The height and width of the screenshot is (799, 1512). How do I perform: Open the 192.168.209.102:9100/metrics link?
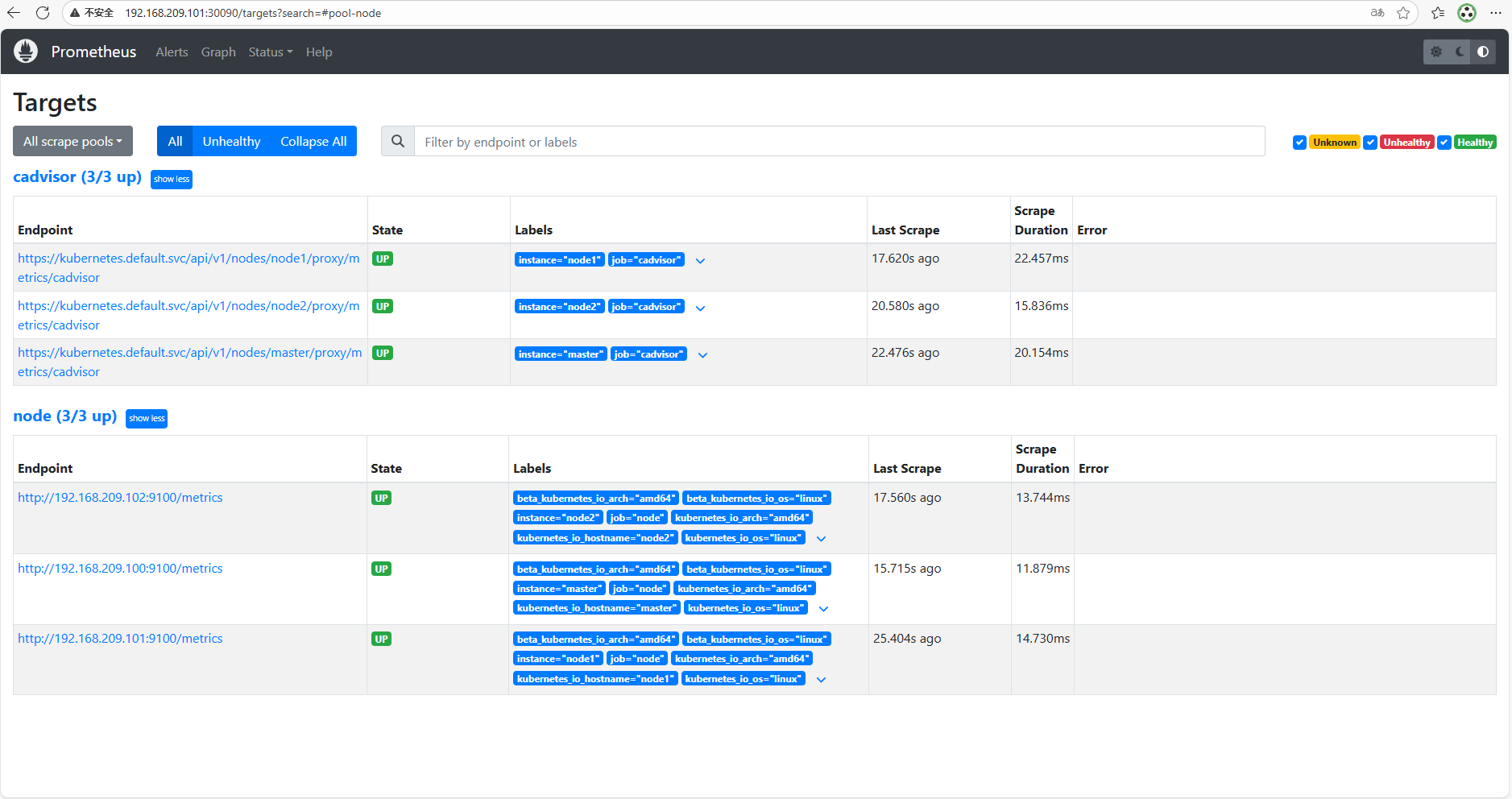click(120, 498)
